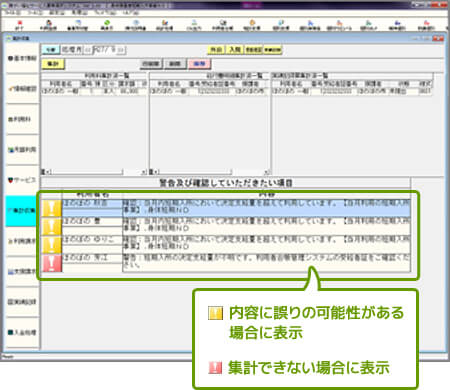Click the red exclamation error icon in the warnings list
The width and height of the screenshot is (450, 390).
pos(52,263)
